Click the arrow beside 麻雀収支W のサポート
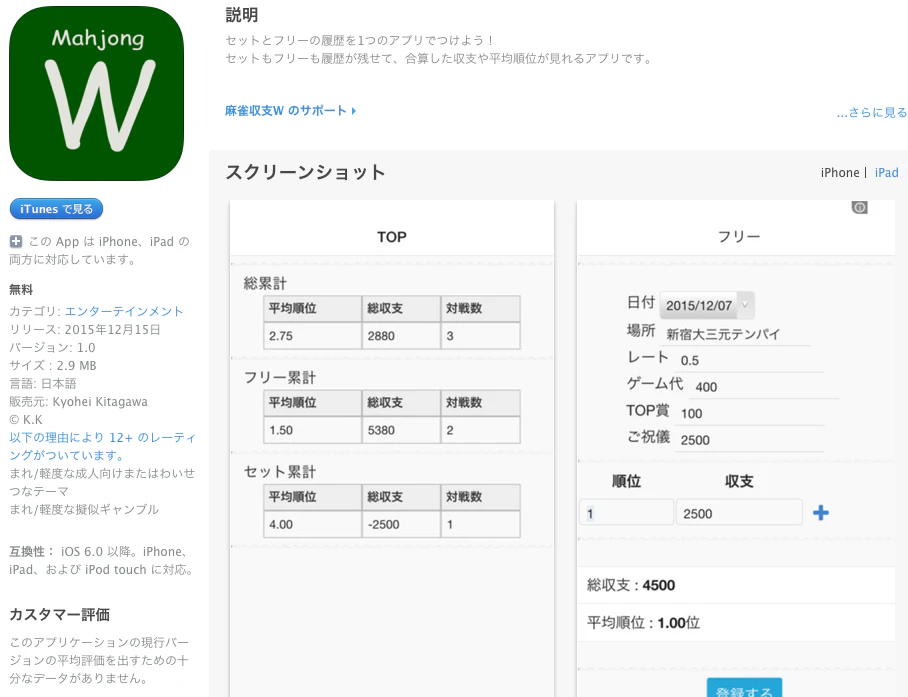The height and width of the screenshot is (697, 908). click(352, 111)
